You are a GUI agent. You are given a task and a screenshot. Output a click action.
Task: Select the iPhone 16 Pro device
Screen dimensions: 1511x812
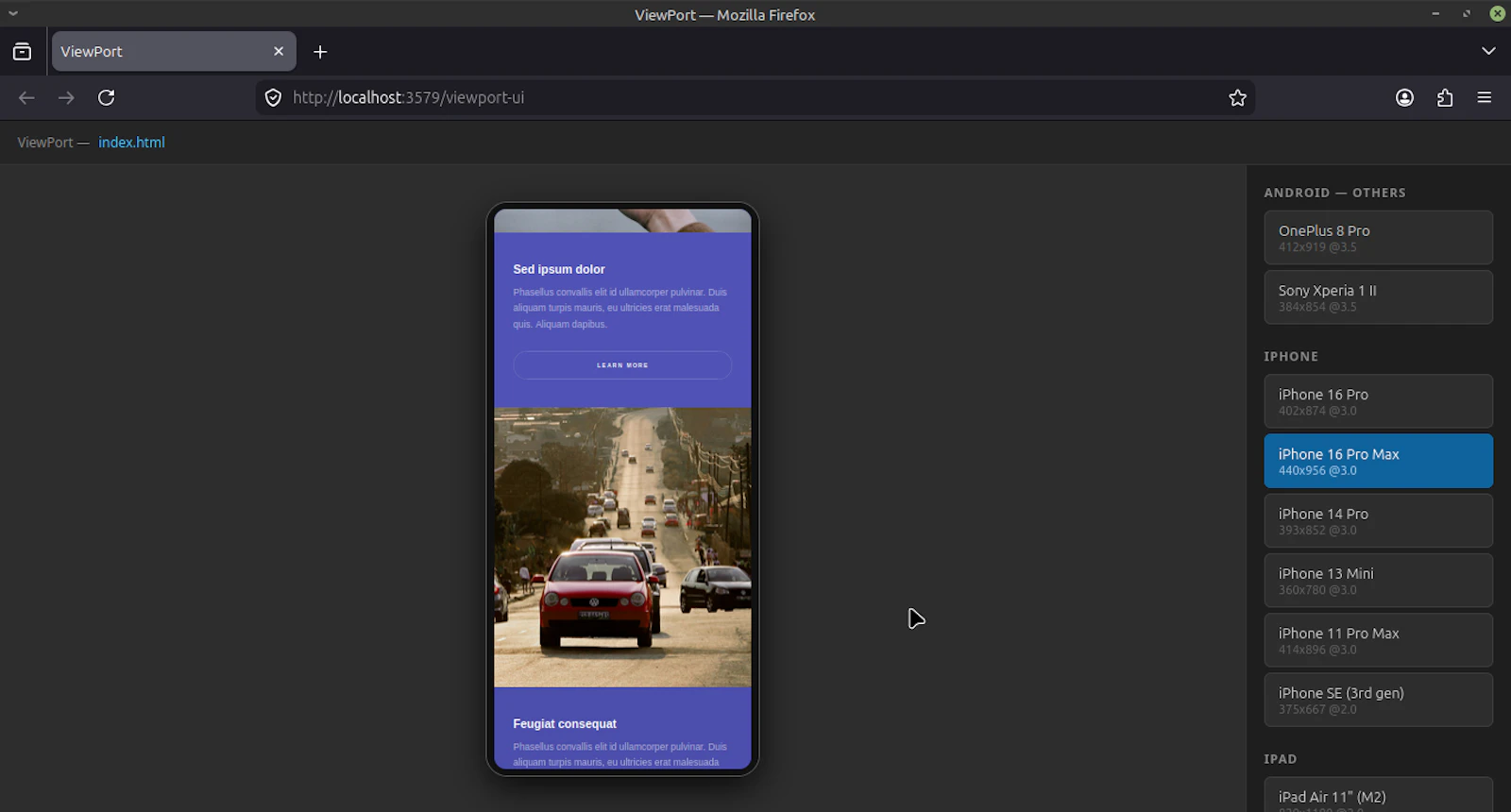click(x=1378, y=401)
